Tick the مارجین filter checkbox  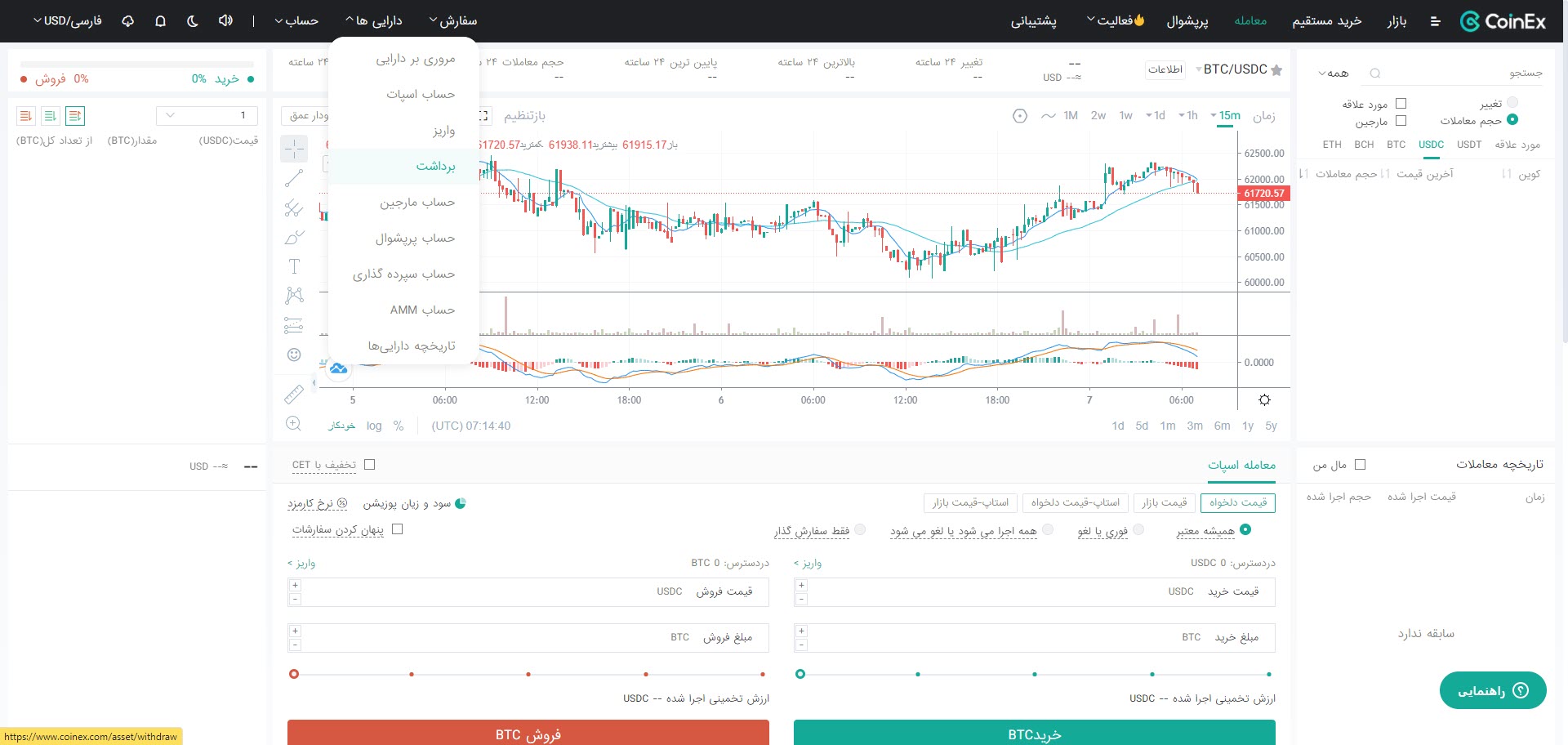coord(1401,121)
